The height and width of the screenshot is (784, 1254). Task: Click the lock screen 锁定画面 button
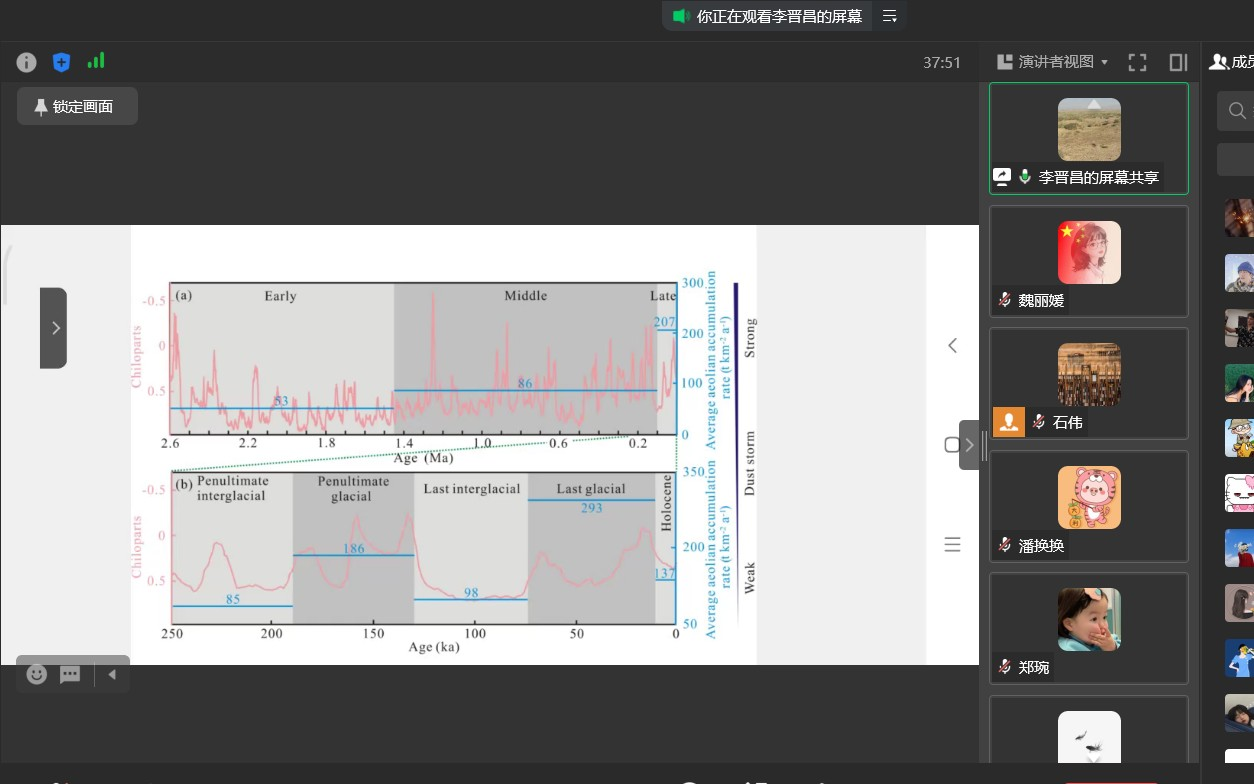point(77,106)
